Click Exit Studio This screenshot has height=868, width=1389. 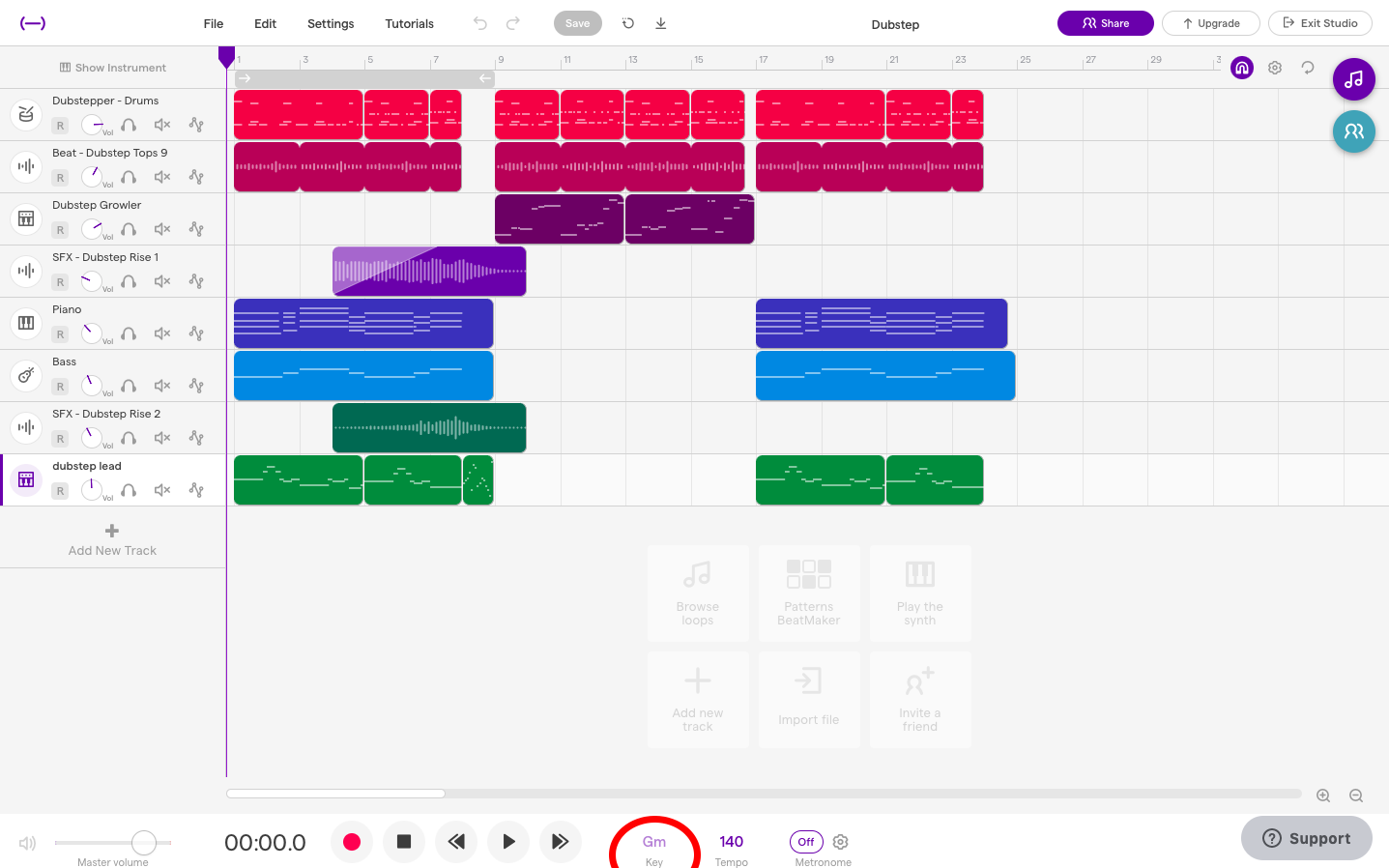(x=1319, y=22)
